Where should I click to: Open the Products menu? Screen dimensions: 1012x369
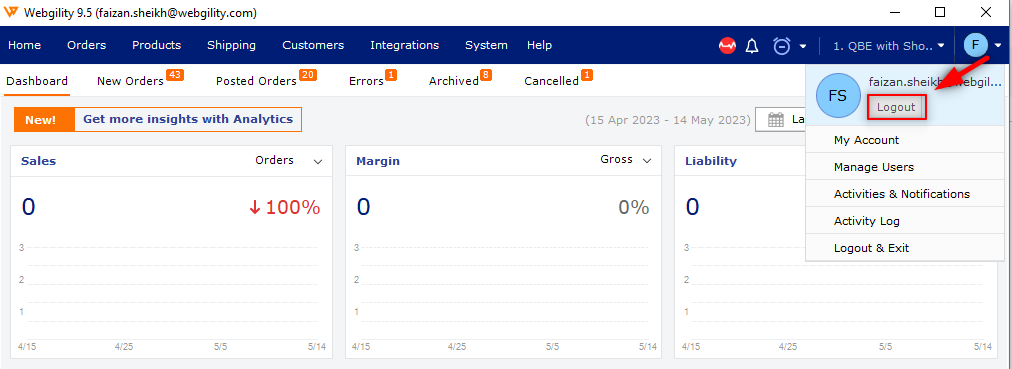[x=156, y=45]
